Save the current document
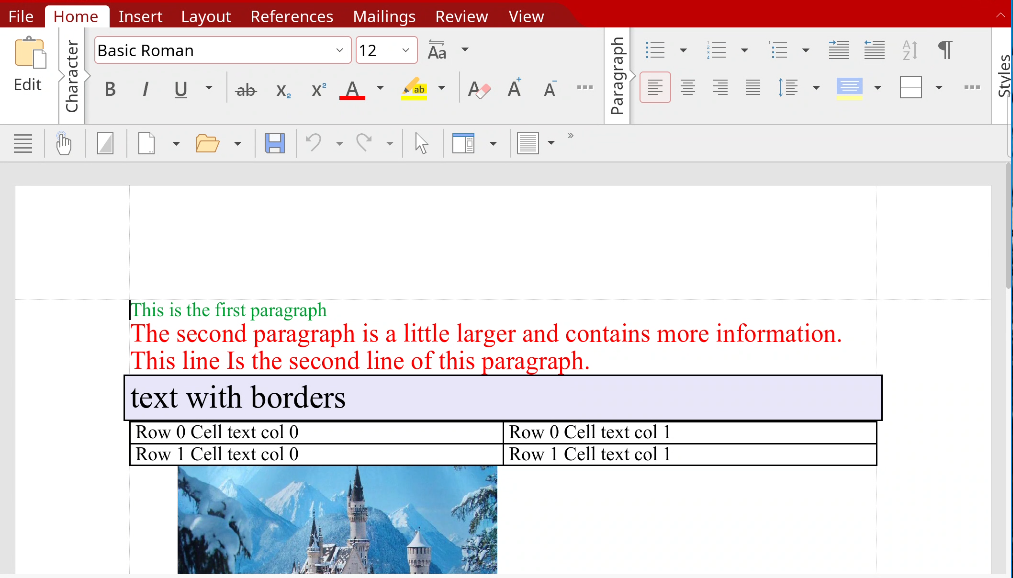1013x578 pixels. pos(275,142)
